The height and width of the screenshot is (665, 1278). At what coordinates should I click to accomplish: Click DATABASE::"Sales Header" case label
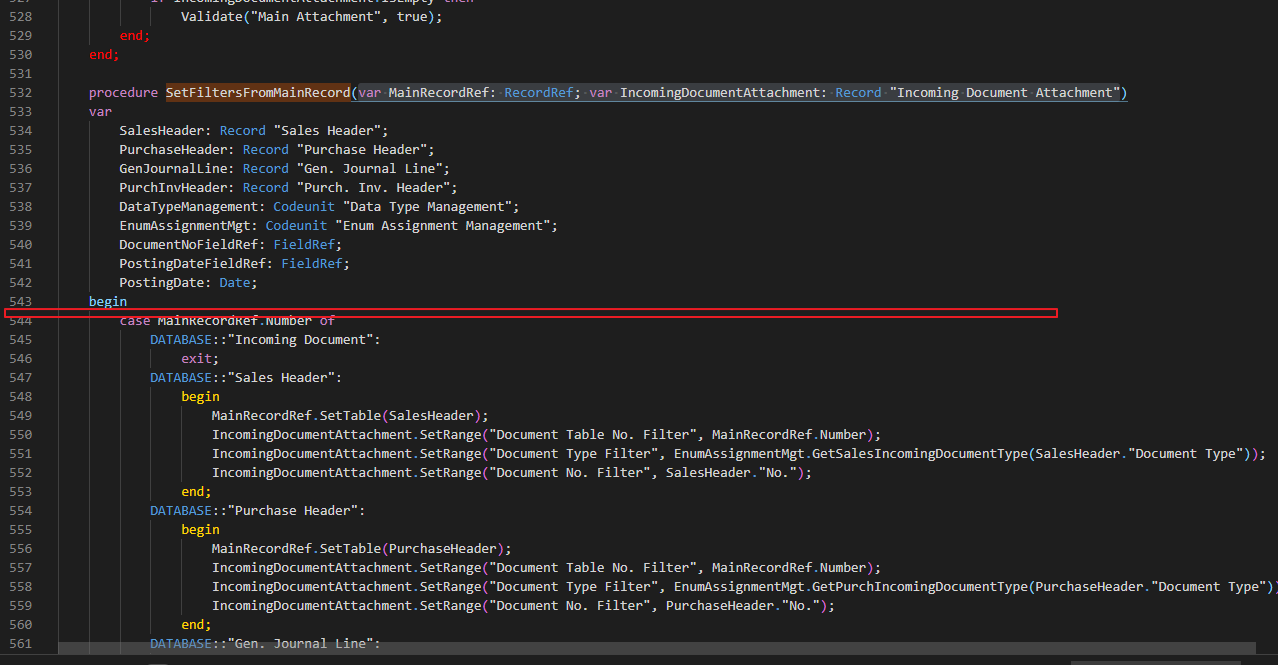click(246, 378)
